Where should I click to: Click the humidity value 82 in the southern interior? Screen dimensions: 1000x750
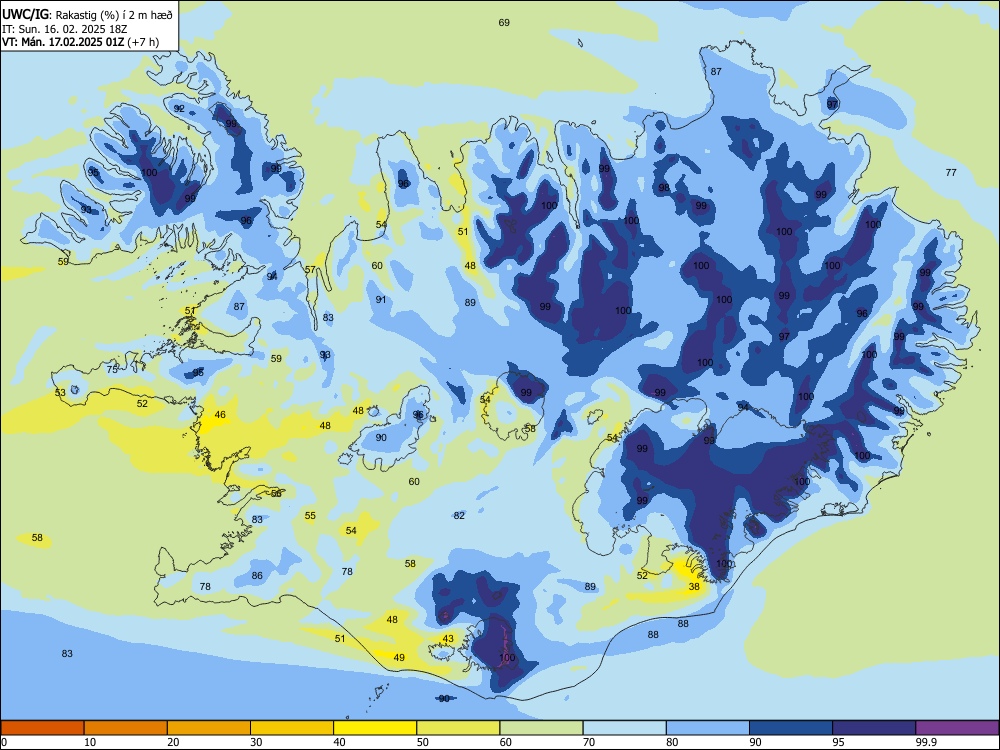[x=459, y=516]
